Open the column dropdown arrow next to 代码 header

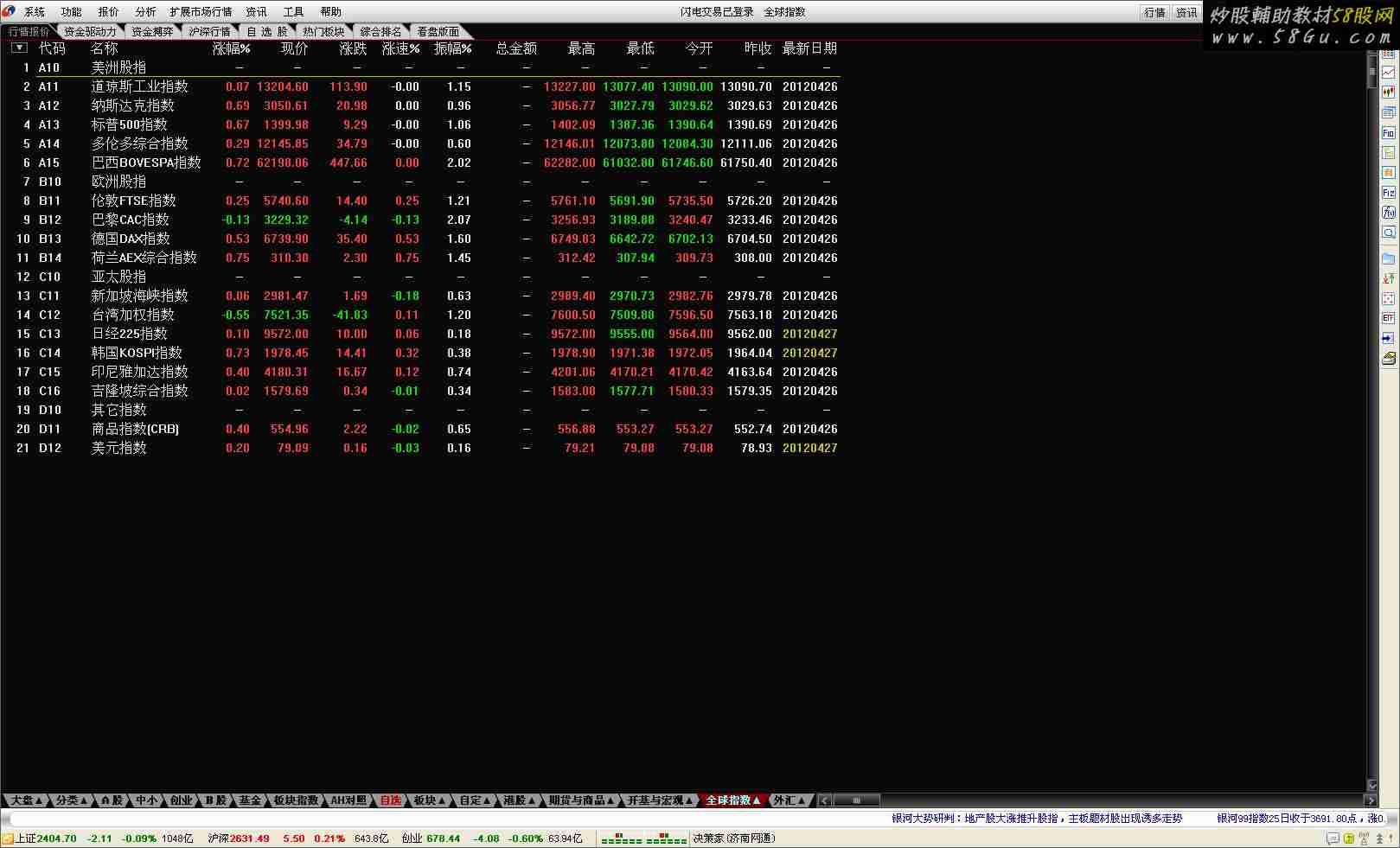coord(19,48)
